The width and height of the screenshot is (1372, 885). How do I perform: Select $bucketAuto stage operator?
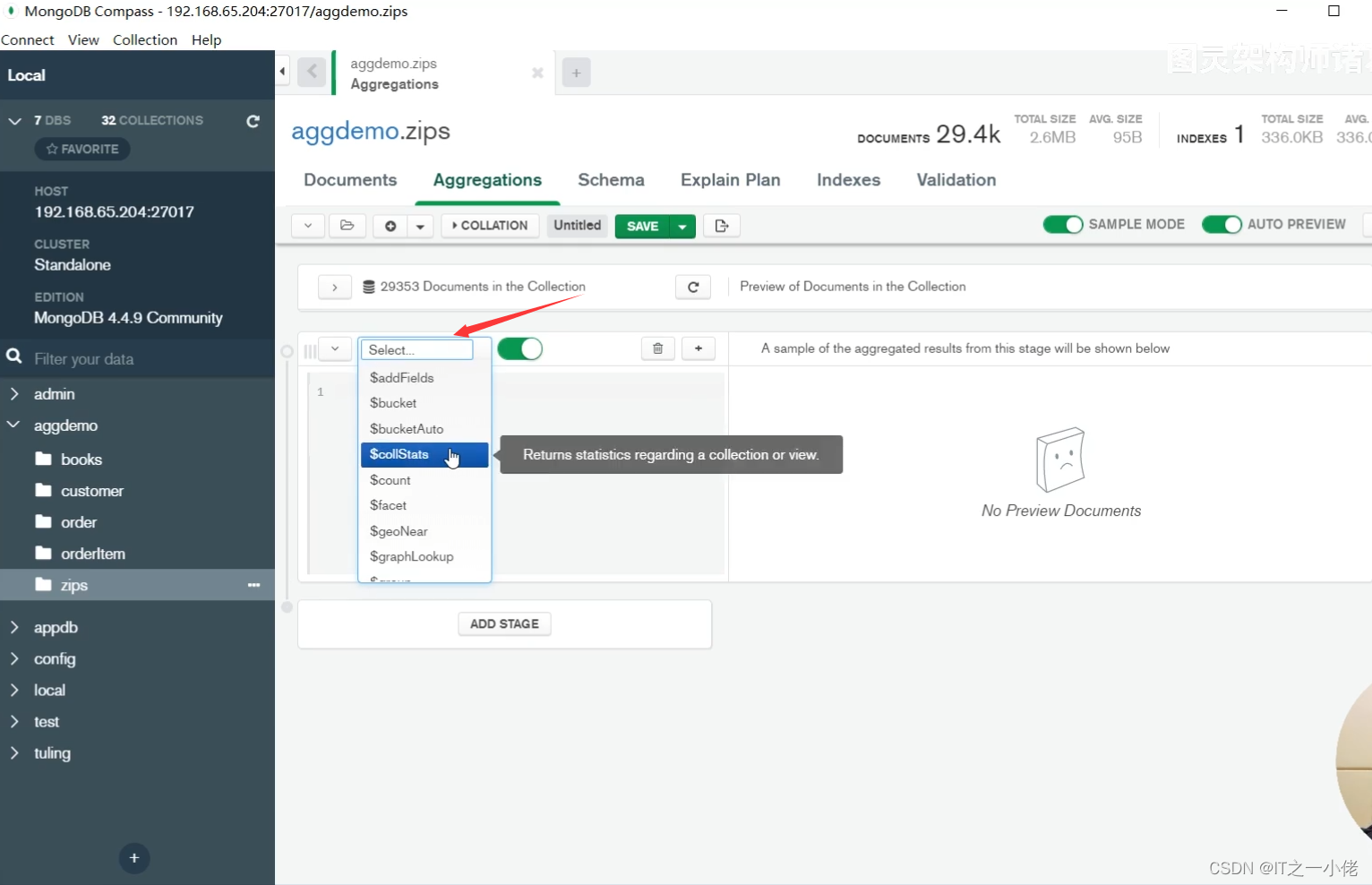[424, 429]
